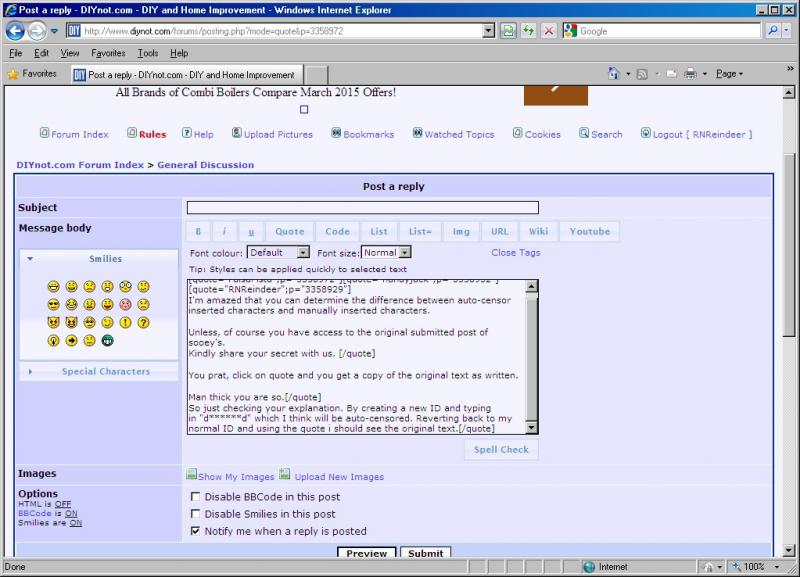Viewport: 800px width, 577px height.
Task: Enable Disable BBCode in this post
Action: (196, 497)
